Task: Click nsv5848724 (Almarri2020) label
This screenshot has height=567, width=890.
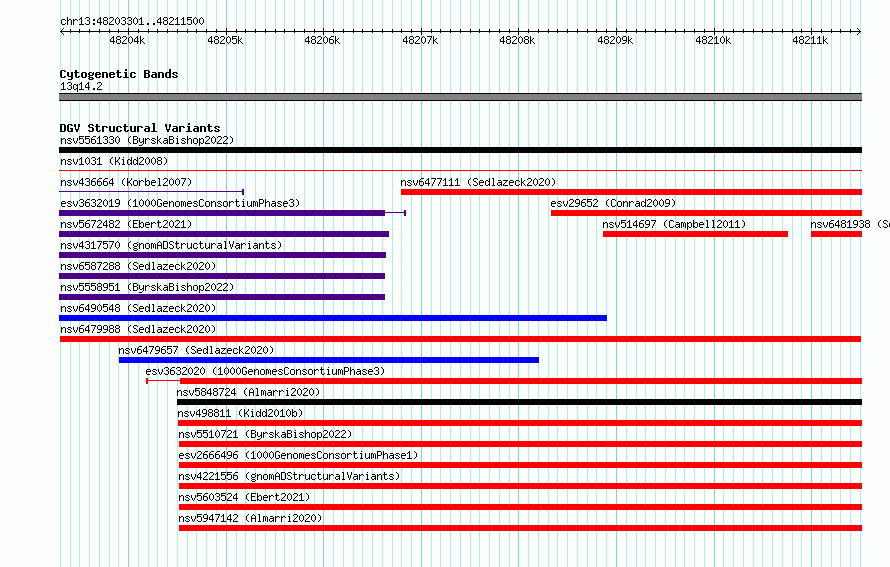Action: pyautogui.click(x=248, y=392)
